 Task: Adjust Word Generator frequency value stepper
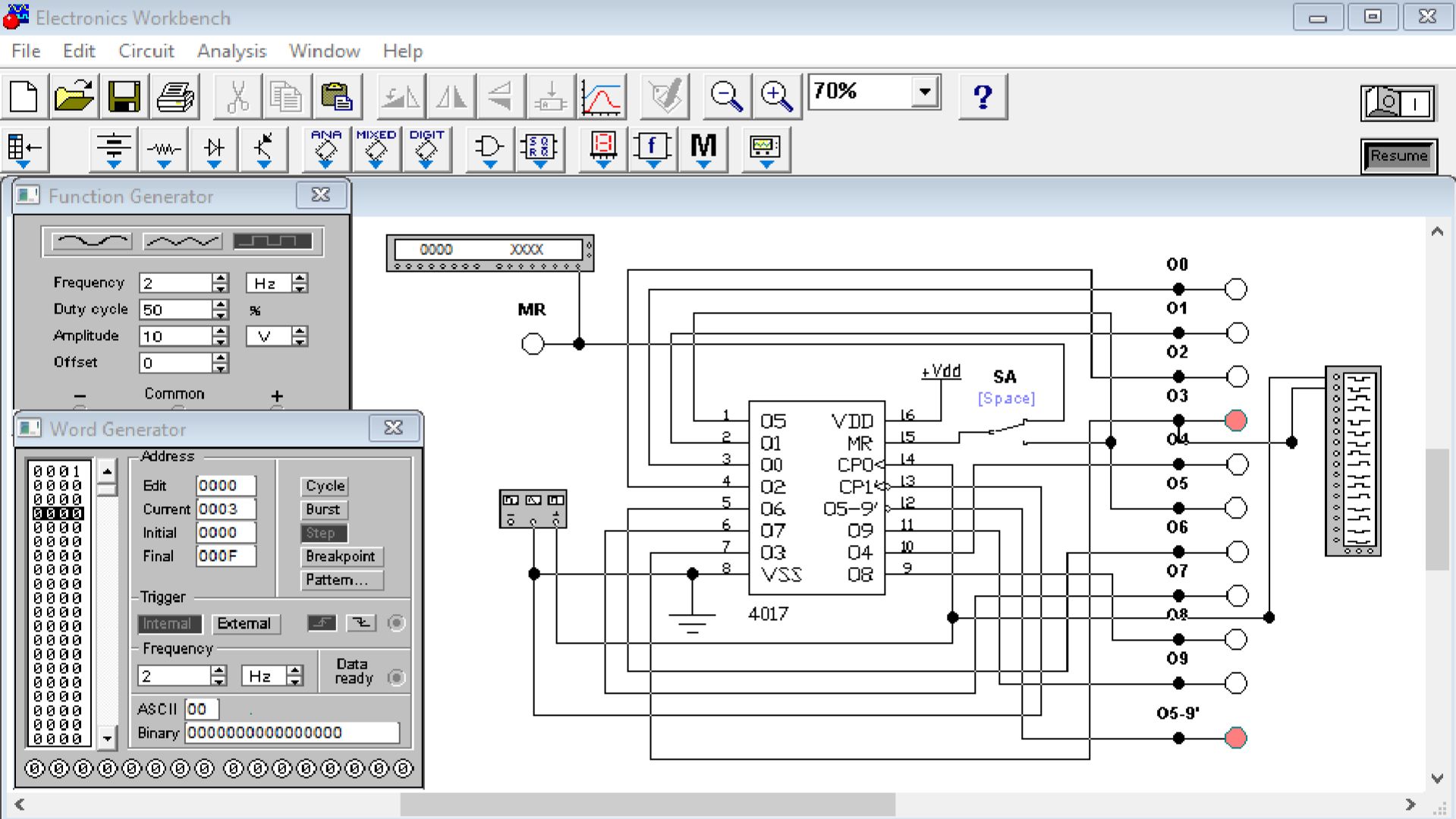219,676
